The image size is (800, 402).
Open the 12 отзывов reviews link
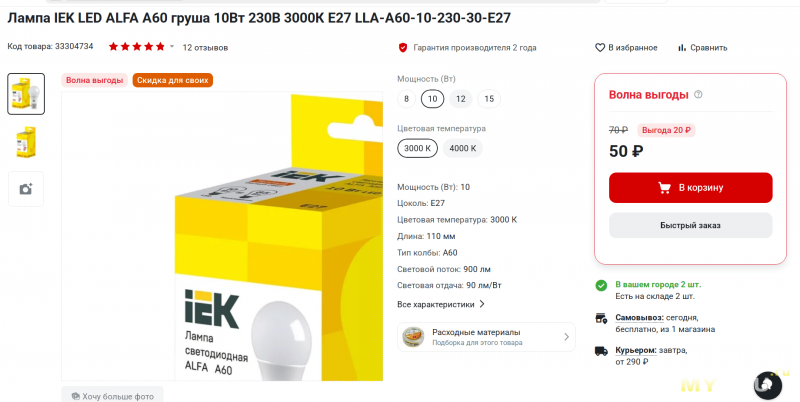[x=205, y=47]
